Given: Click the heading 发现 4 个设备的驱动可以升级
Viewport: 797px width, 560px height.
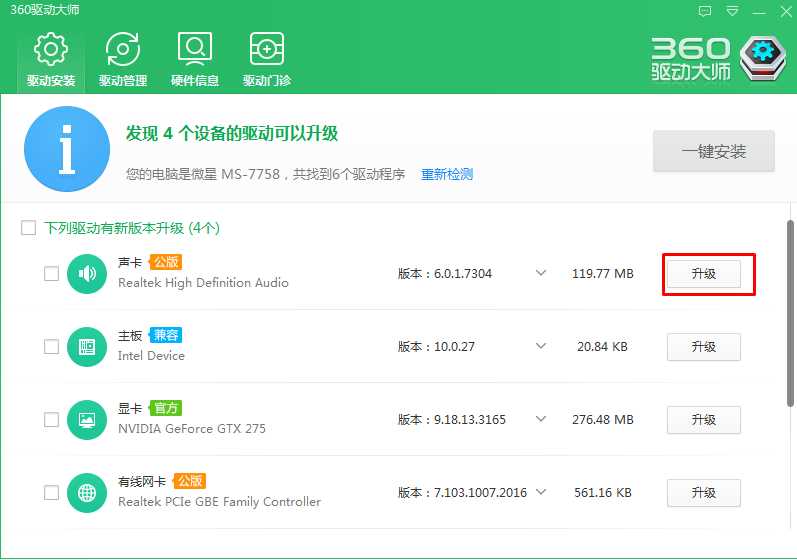Looking at the screenshot, I should (x=232, y=134).
